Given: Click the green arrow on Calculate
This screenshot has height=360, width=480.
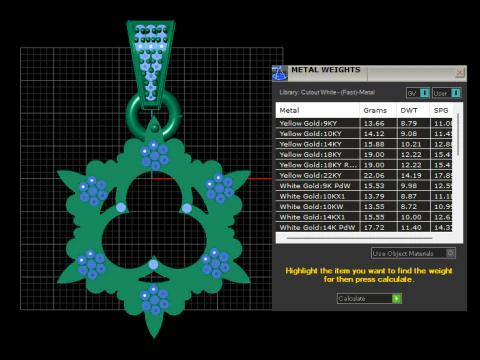Looking at the screenshot, I should (397, 298).
